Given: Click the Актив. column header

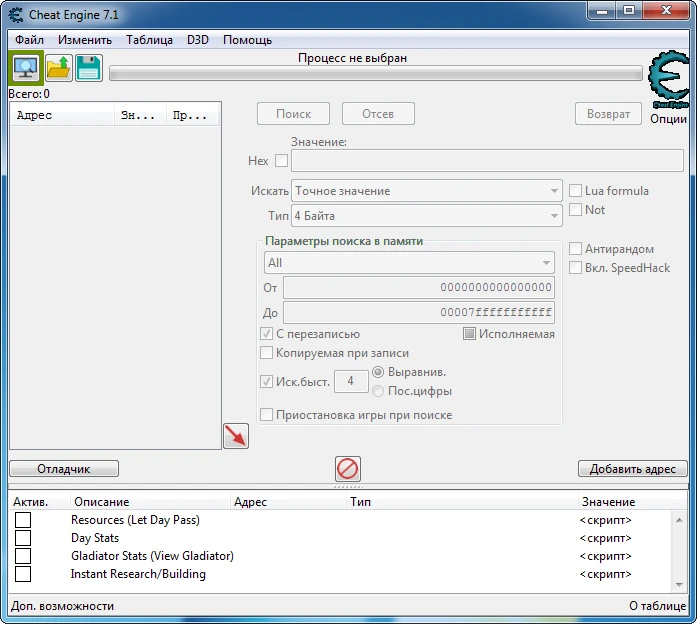Looking at the screenshot, I should (40, 502).
